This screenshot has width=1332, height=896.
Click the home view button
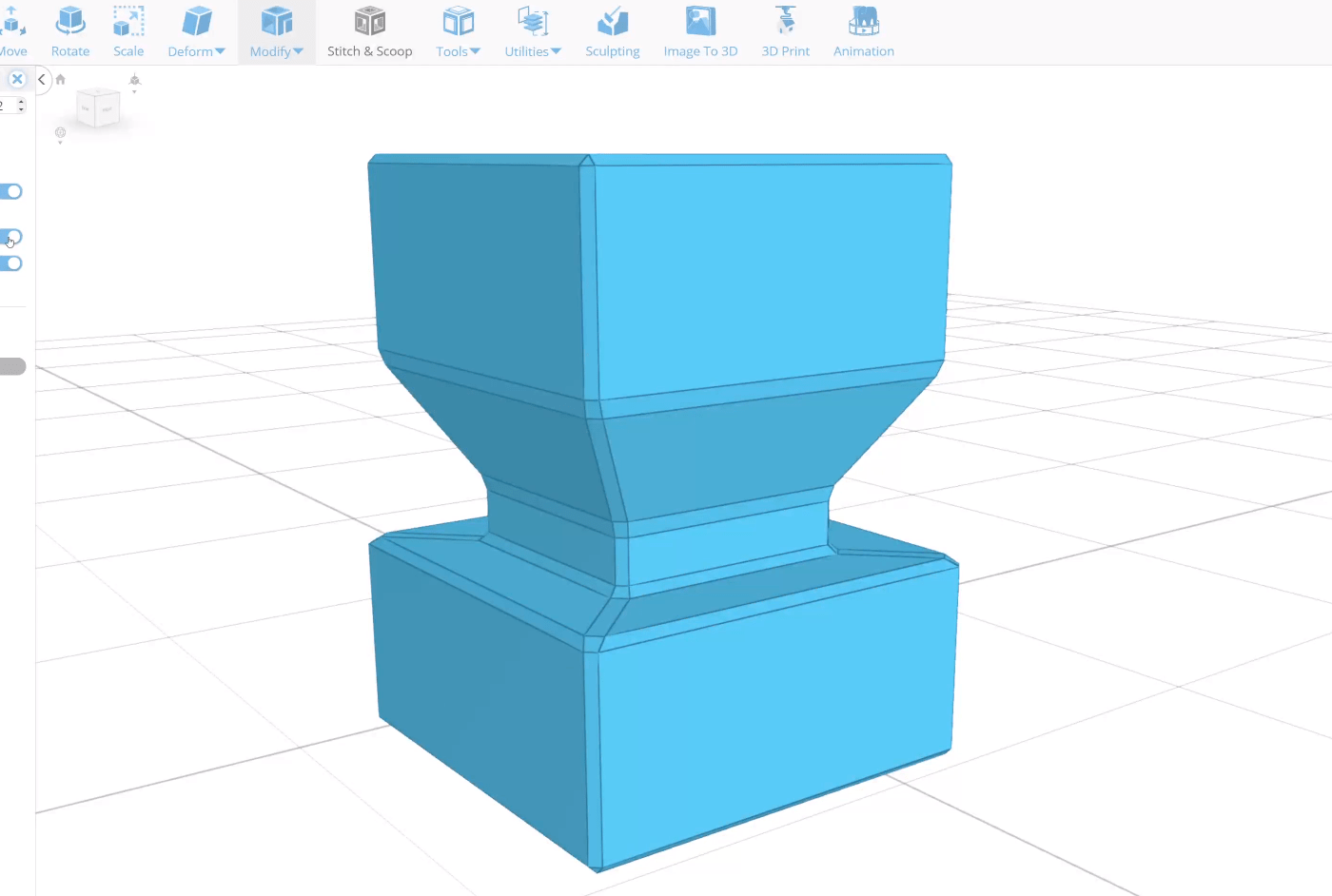60,79
